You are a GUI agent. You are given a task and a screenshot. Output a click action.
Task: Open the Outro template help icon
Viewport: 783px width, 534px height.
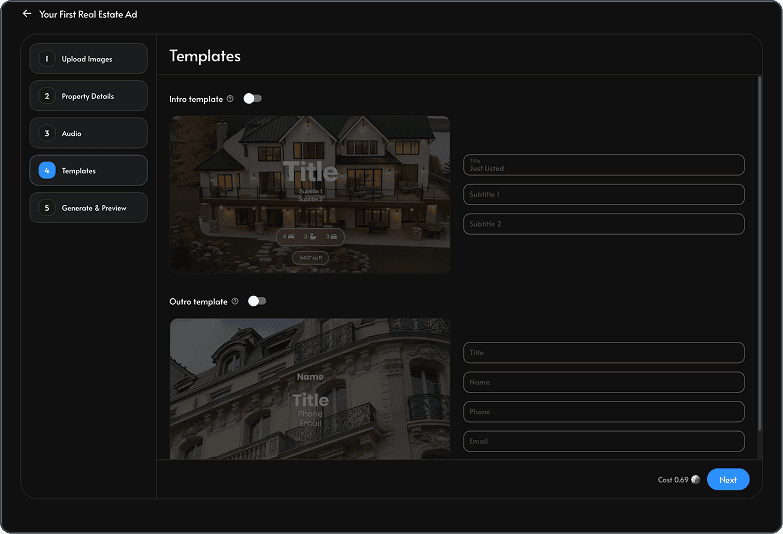click(x=235, y=301)
